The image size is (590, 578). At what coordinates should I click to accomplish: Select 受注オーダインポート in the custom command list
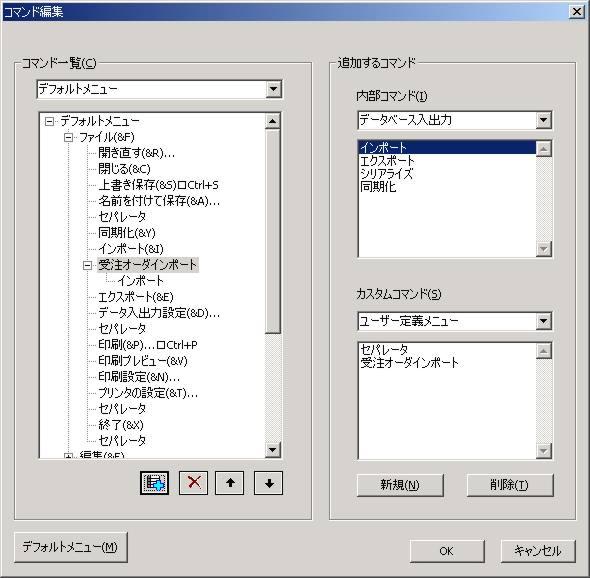click(409, 362)
